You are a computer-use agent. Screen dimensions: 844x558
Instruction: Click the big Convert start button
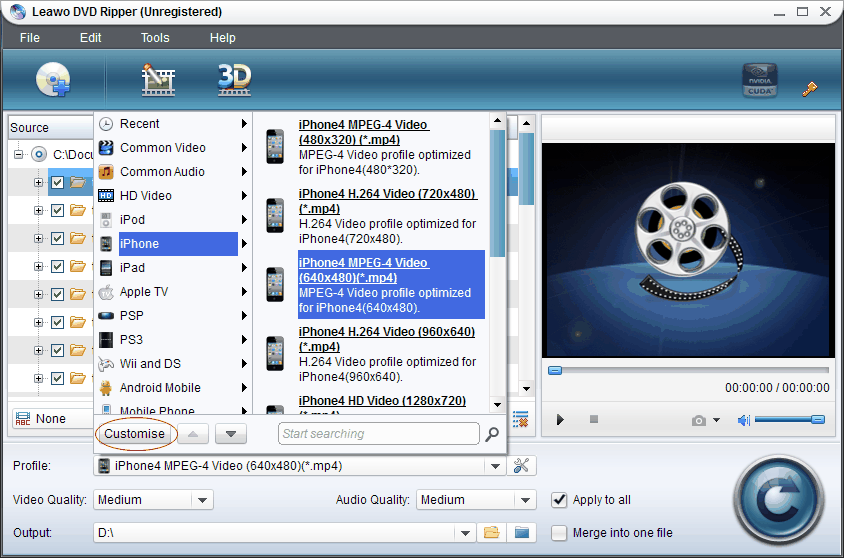click(x=778, y=500)
